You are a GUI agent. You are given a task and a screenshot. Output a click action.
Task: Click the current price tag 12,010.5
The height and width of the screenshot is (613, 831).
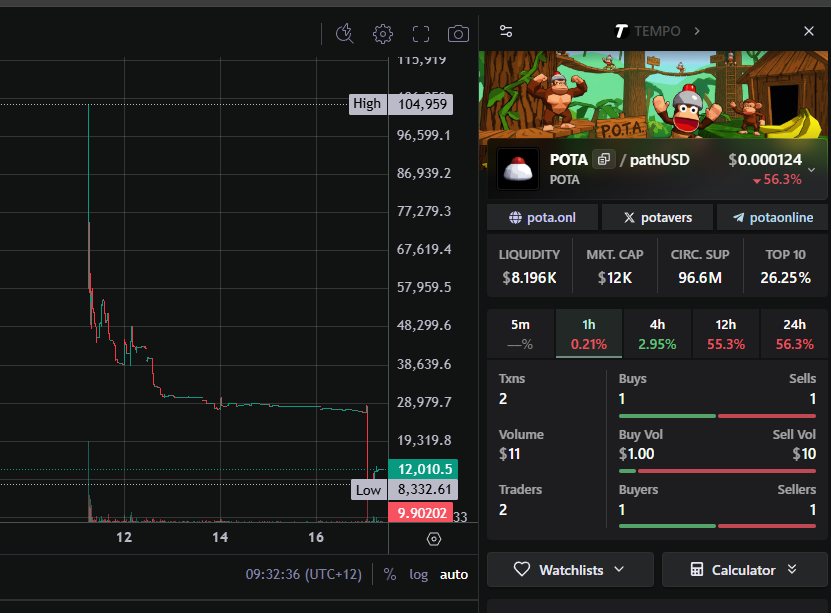423,469
